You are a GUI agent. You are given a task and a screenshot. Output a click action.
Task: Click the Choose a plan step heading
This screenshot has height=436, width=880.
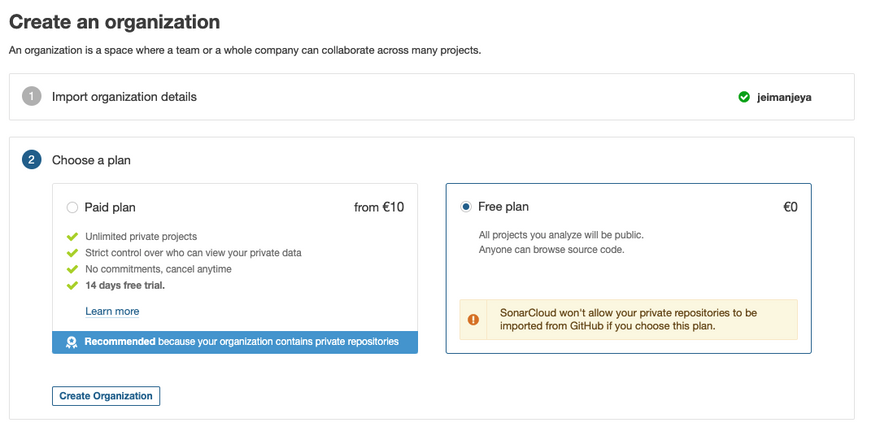pos(91,160)
